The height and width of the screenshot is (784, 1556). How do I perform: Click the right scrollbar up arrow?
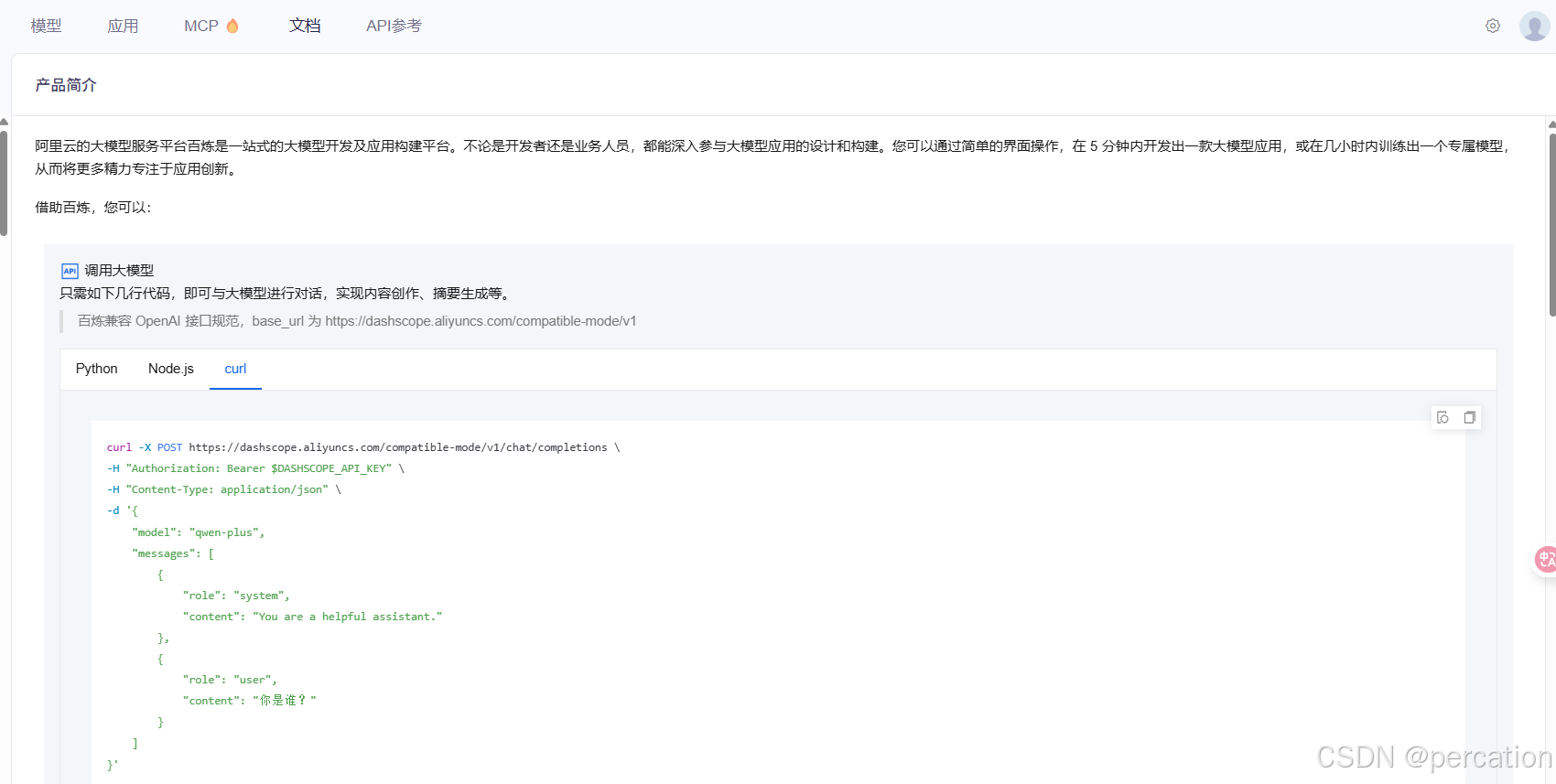(1551, 124)
